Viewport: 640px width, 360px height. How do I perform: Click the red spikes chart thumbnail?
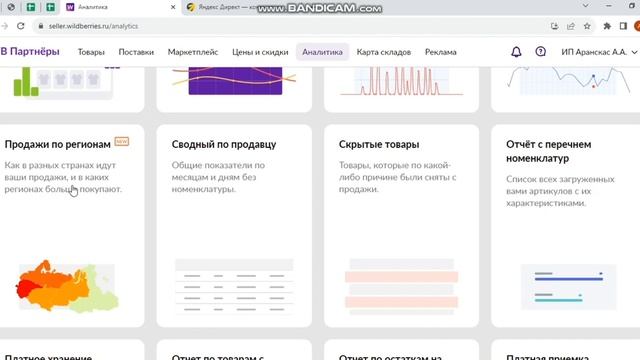401,81
